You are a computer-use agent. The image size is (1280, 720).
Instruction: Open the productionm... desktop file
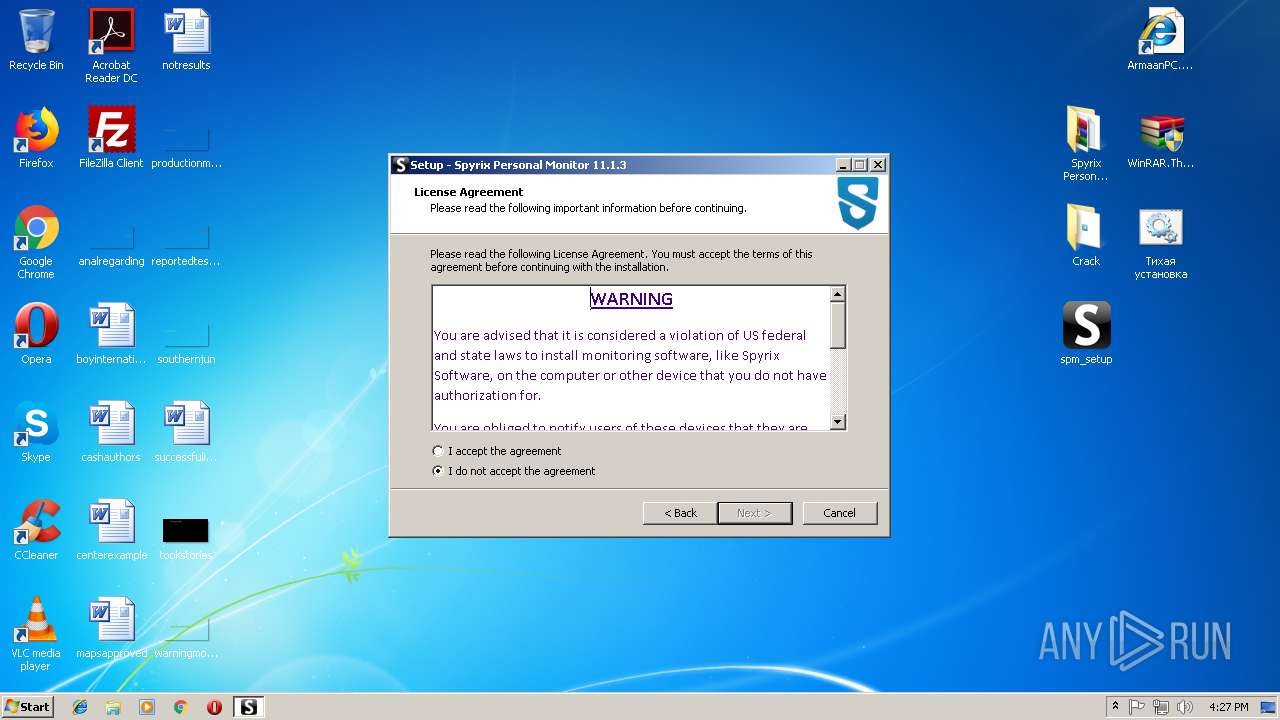[186, 145]
